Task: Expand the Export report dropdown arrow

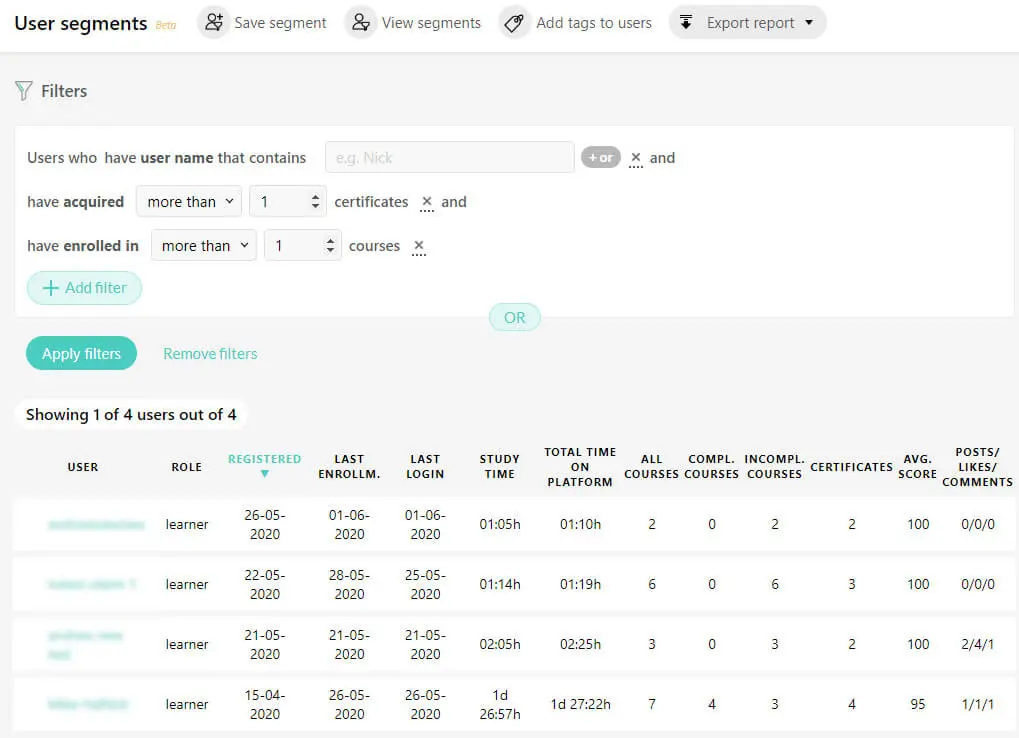Action: click(x=809, y=23)
